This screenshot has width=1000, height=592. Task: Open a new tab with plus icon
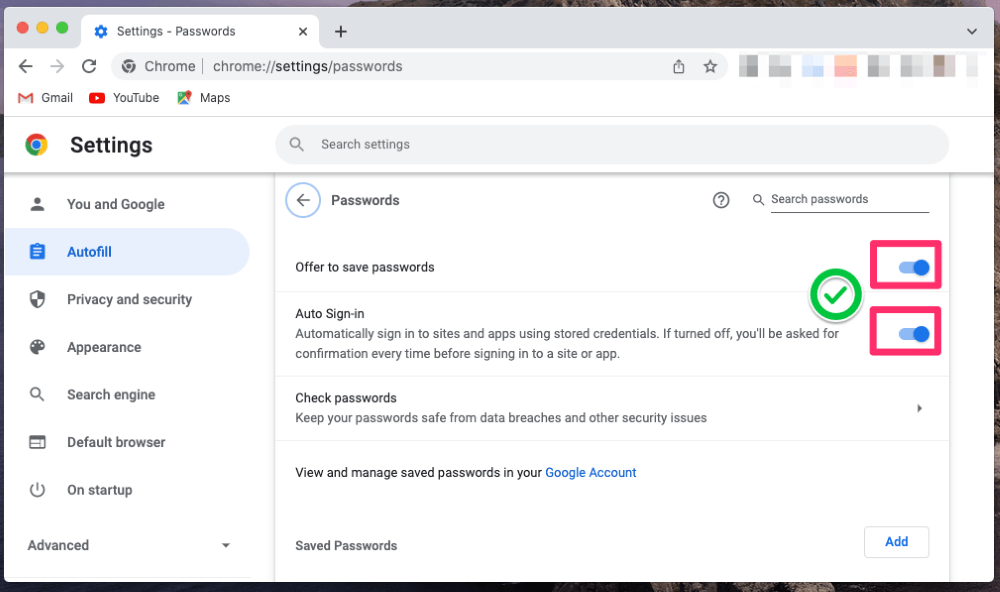click(x=341, y=31)
